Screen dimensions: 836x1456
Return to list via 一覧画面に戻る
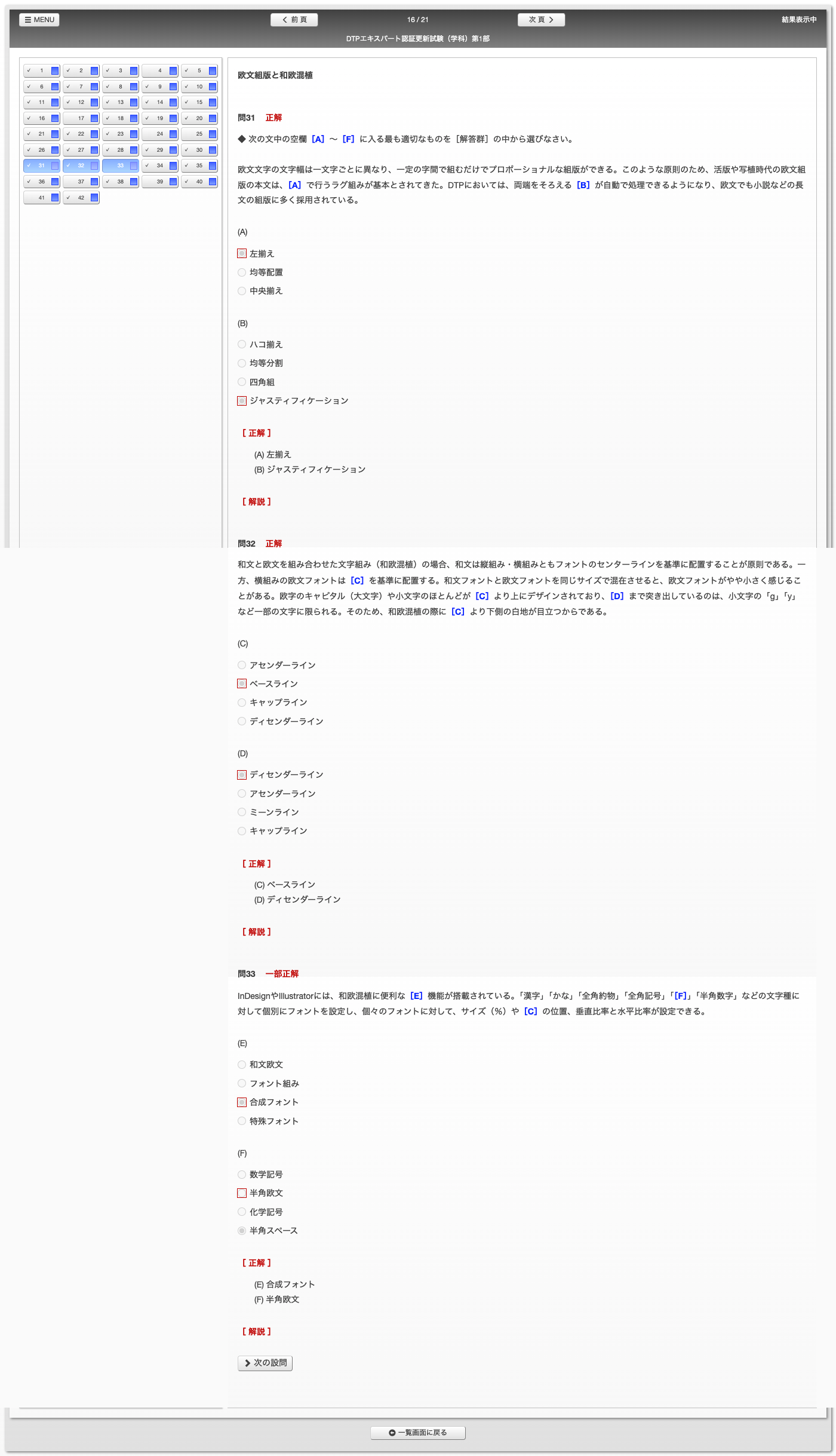point(418,1433)
